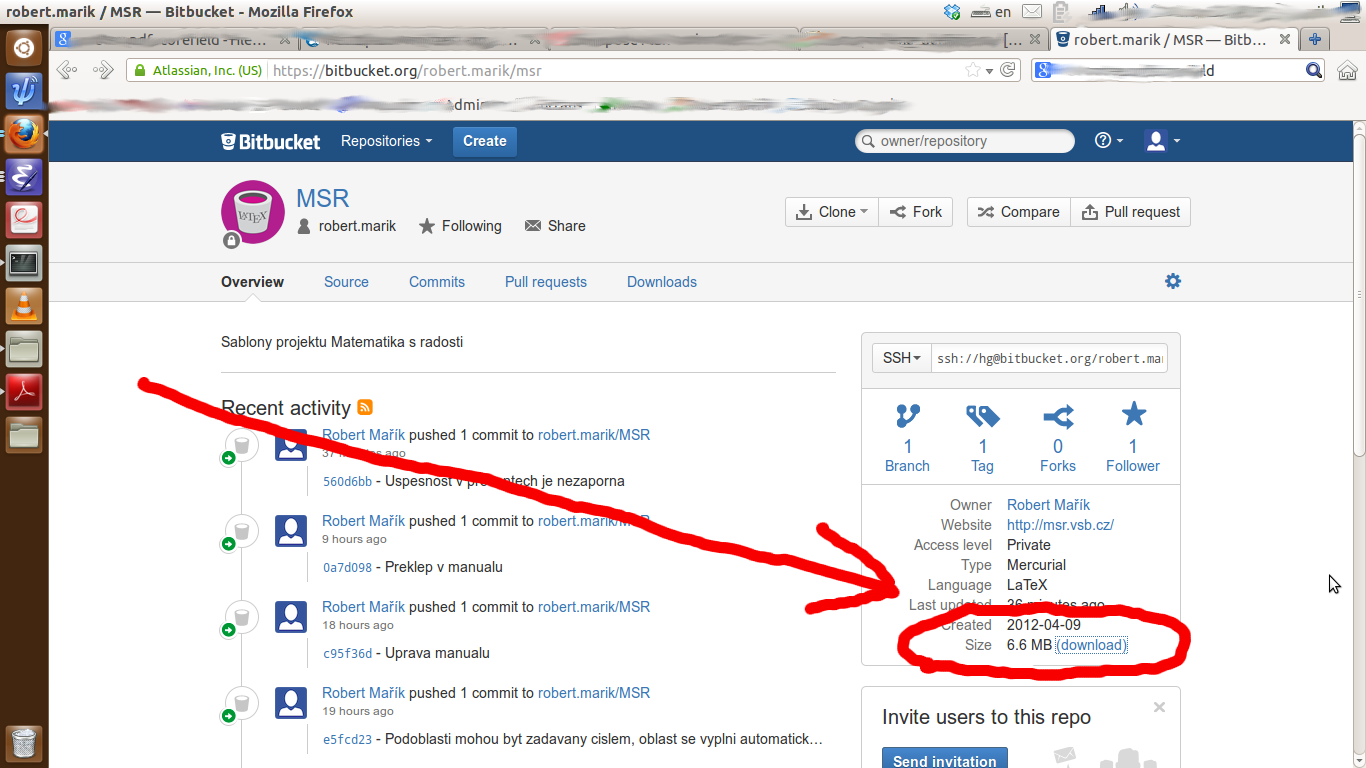Viewport: 1366px width, 768px height.
Task: Click the MSR repository LaTeX avatar
Action: pos(253,212)
